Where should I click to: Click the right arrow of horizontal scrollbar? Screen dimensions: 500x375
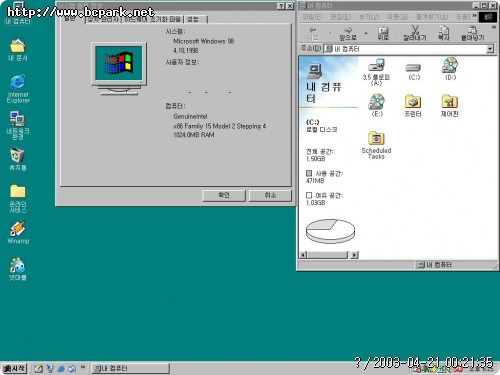coord(355,255)
